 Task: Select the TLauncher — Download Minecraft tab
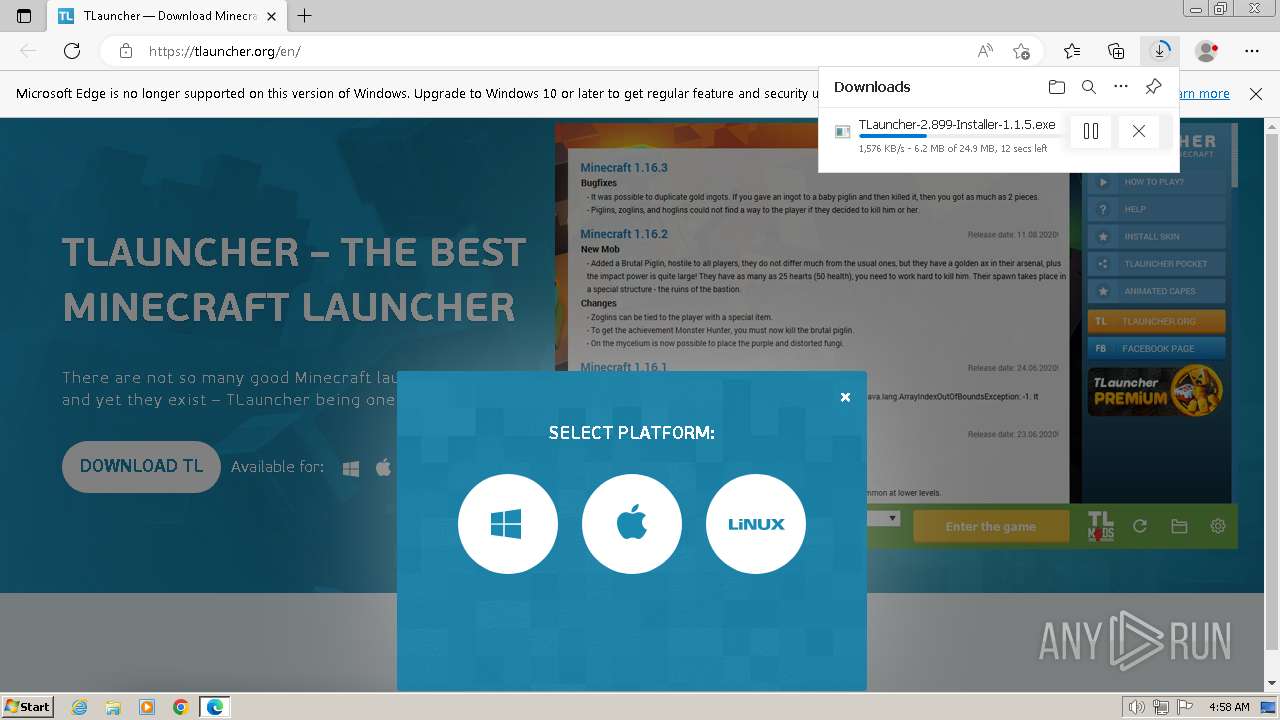(x=167, y=16)
